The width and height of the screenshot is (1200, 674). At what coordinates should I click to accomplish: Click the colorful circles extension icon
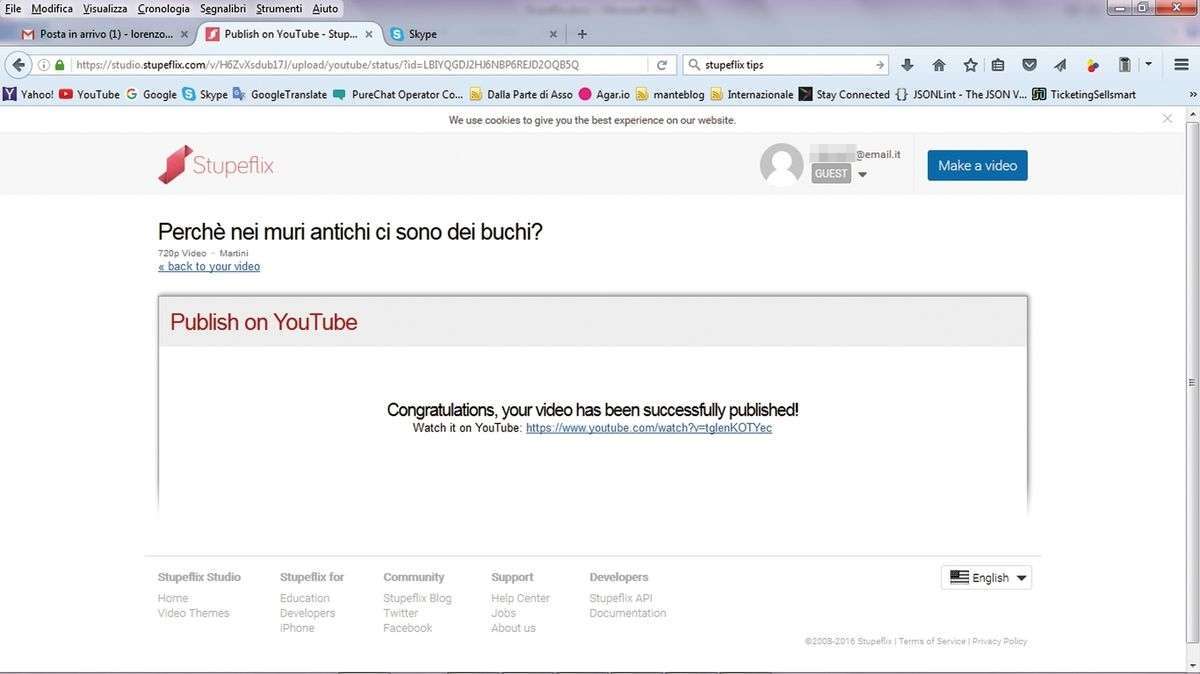click(x=1093, y=65)
